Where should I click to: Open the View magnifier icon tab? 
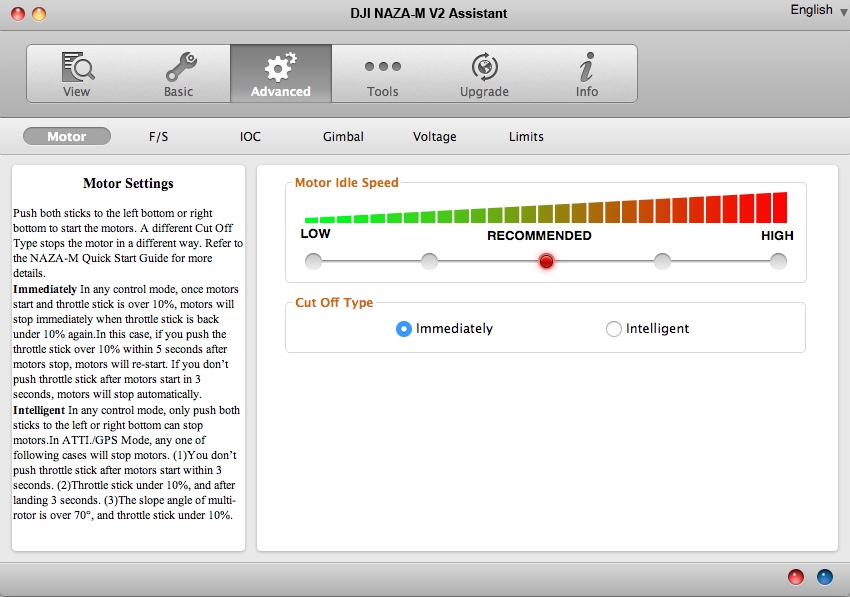coord(77,74)
